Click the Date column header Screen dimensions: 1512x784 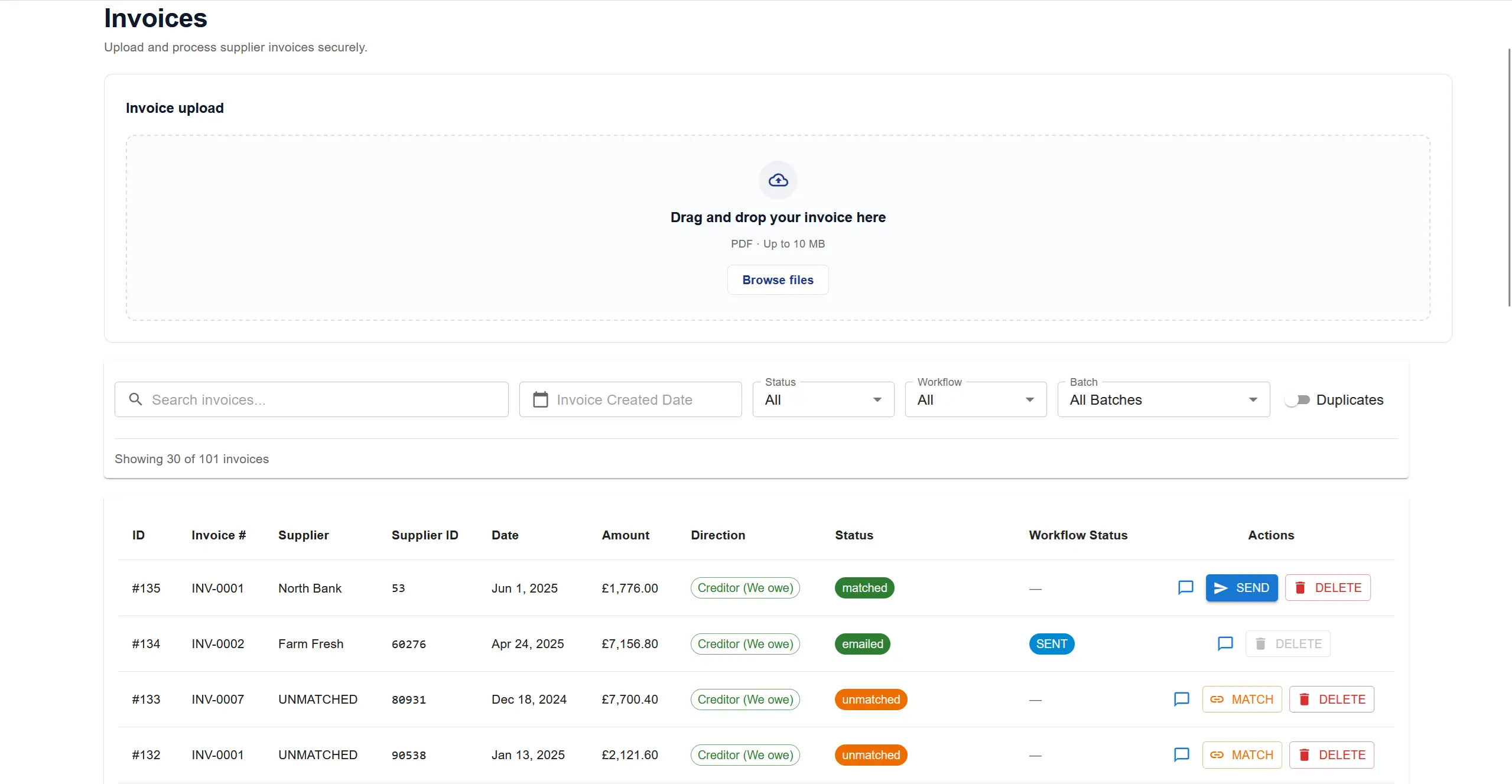pyautogui.click(x=505, y=535)
